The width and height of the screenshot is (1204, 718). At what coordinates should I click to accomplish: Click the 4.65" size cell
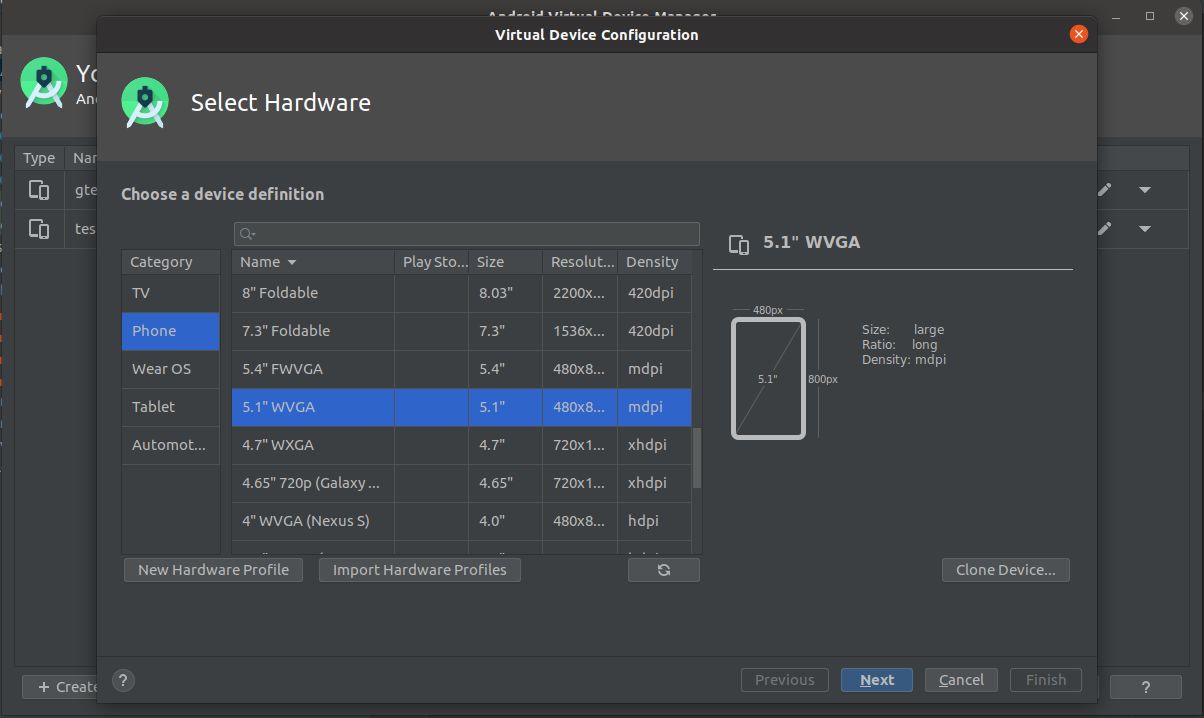pos(505,483)
